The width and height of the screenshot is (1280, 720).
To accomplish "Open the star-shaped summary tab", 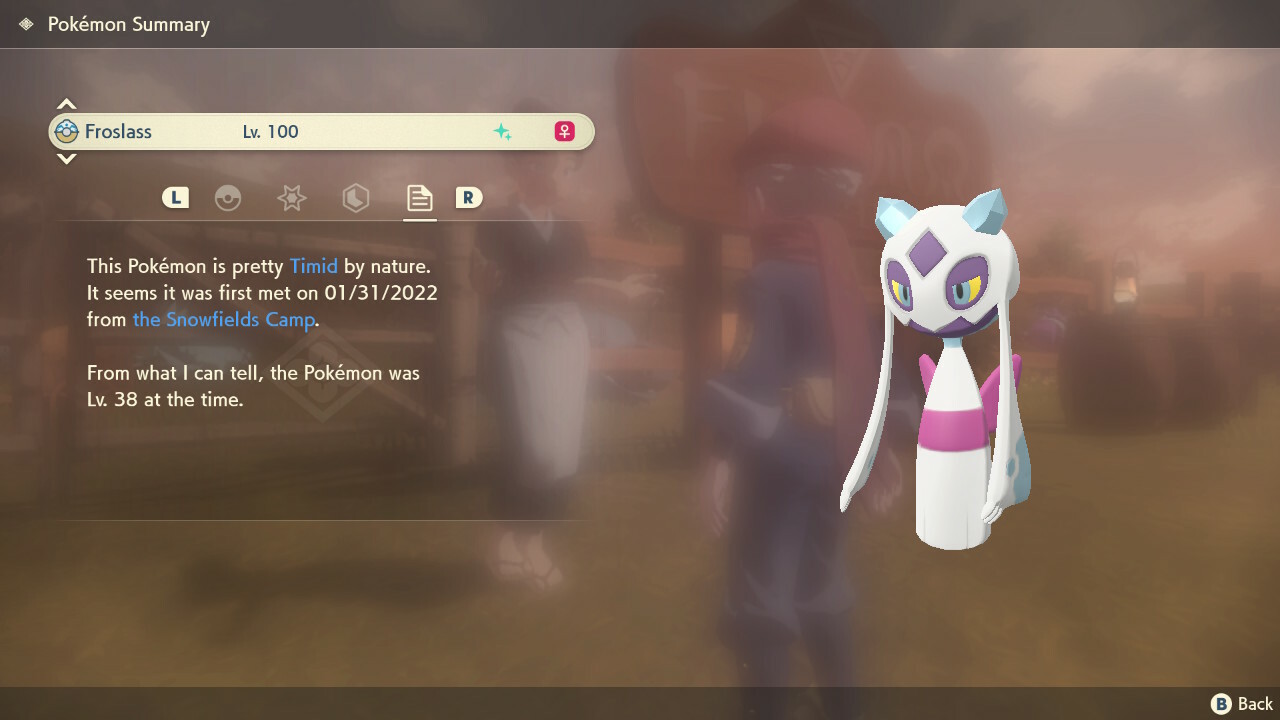I will 291,198.
